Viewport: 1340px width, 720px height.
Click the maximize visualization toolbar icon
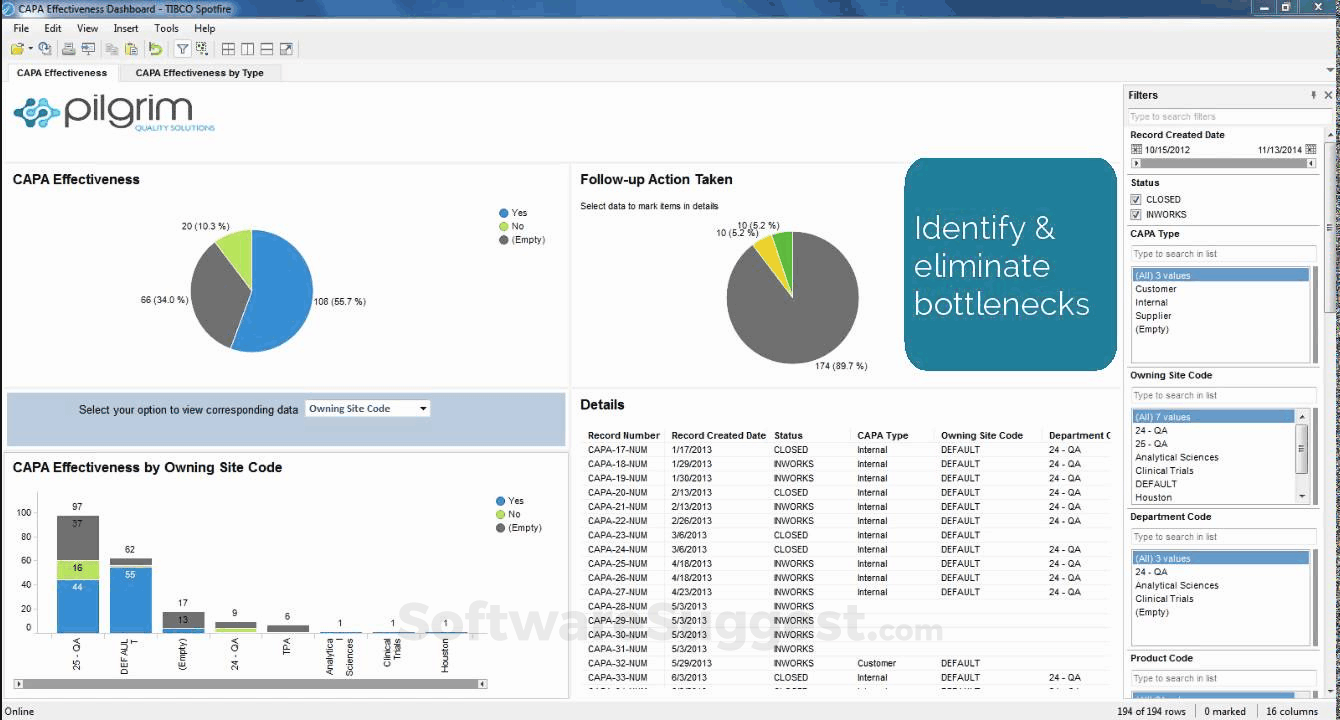(286, 48)
